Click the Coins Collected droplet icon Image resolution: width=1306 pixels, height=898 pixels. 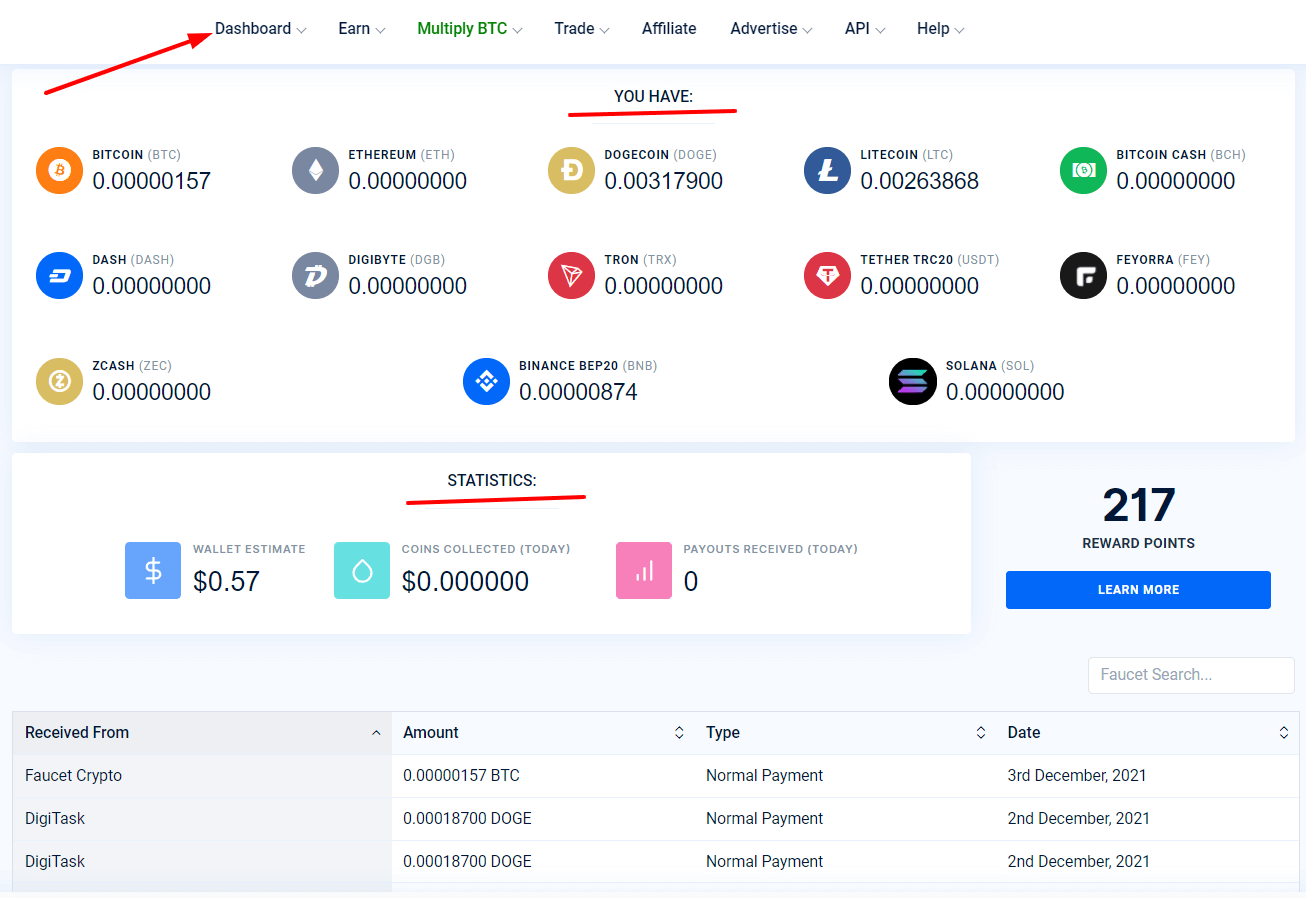pyautogui.click(x=362, y=571)
